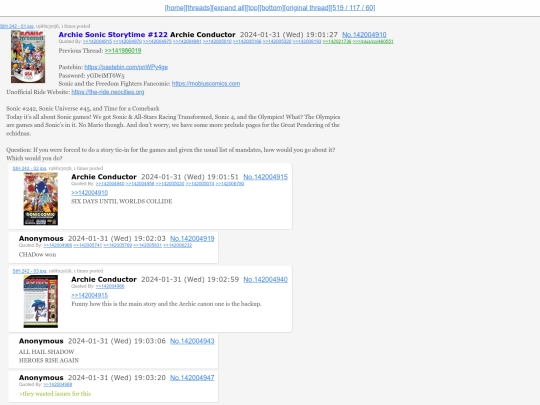
Task: Click the comment starting Funny how this is
Action: coord(166,304)
